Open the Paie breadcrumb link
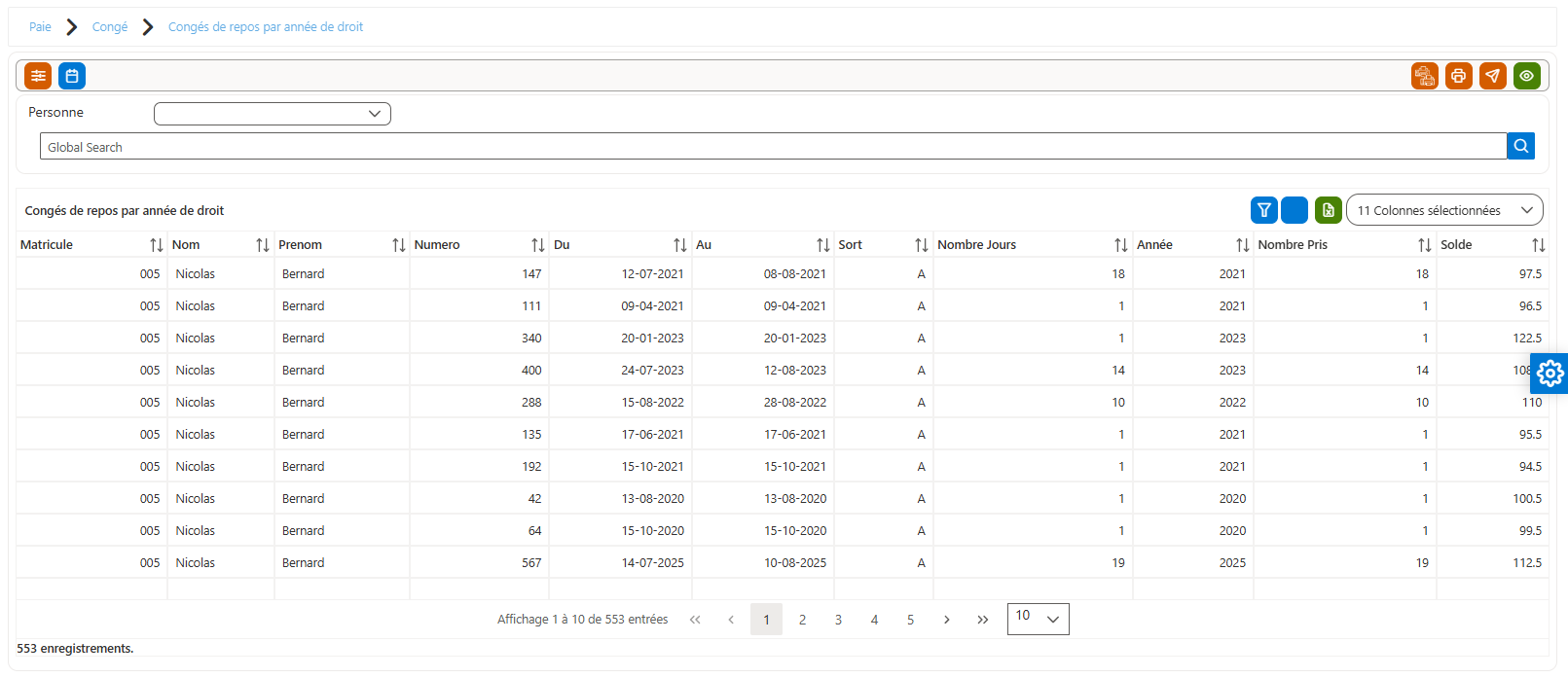The height and width of the screenshot is (678, 1568). [x=40, y=27]
